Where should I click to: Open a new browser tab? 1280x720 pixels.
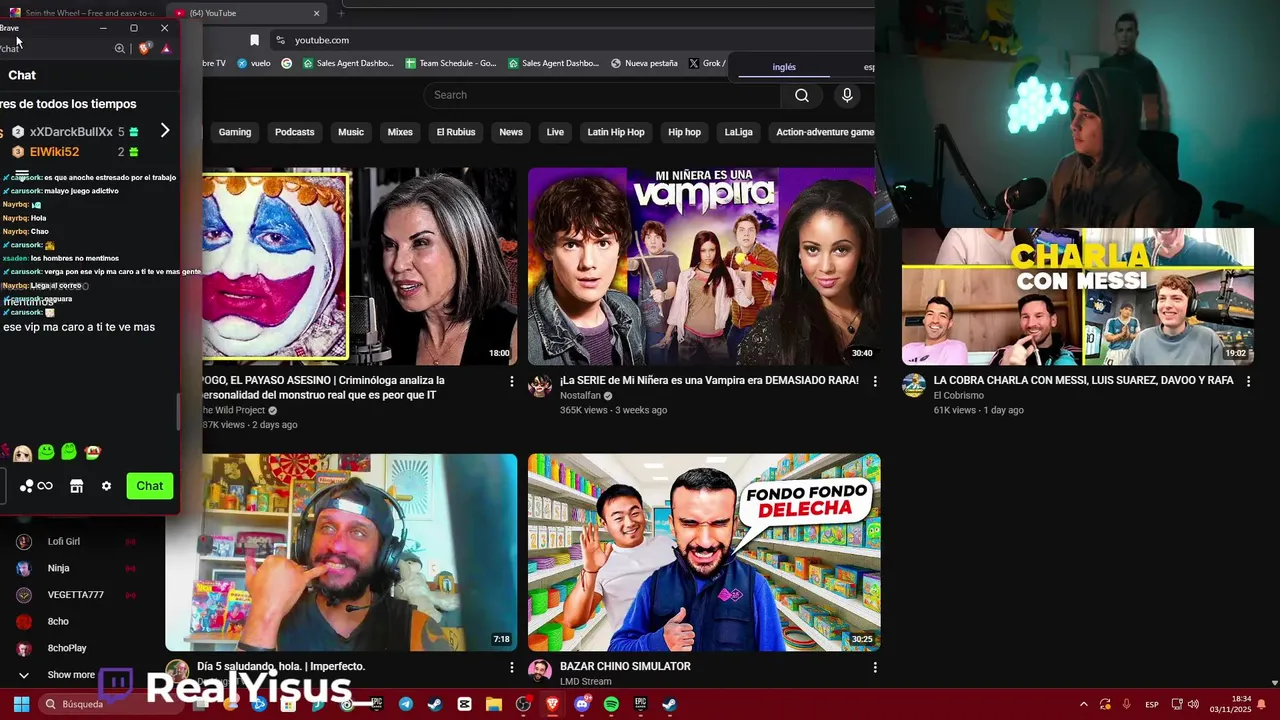pos(341,13)
